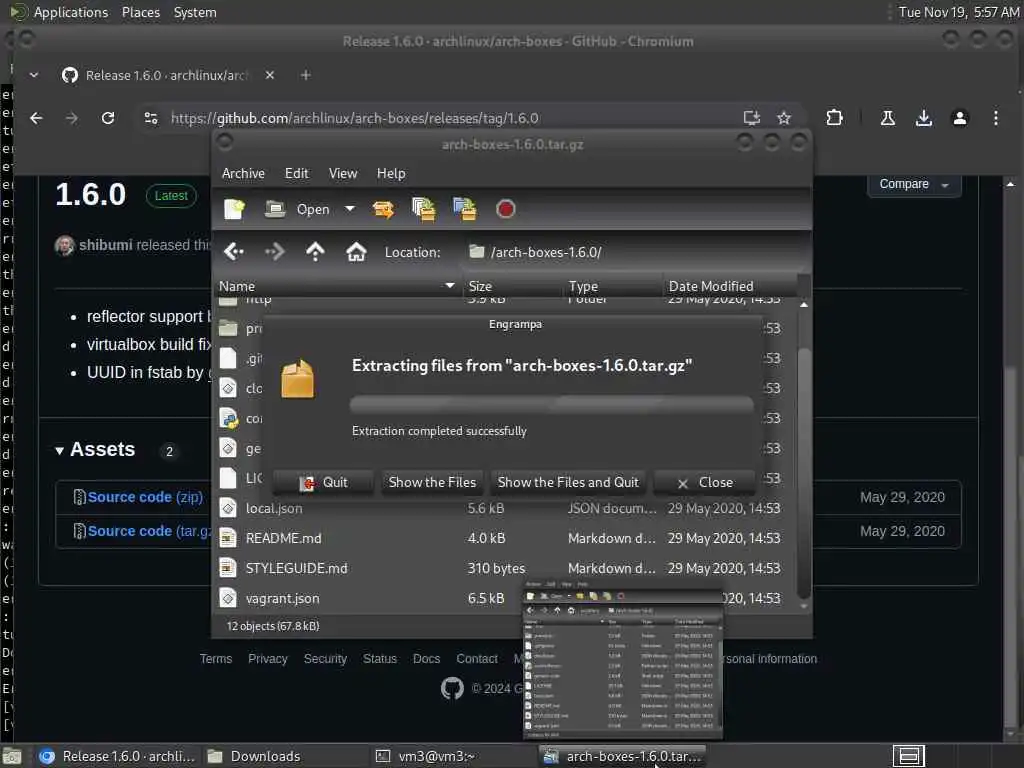1024x768 pixels.
Task: Select the README.md file row
Action: point(504,538)
